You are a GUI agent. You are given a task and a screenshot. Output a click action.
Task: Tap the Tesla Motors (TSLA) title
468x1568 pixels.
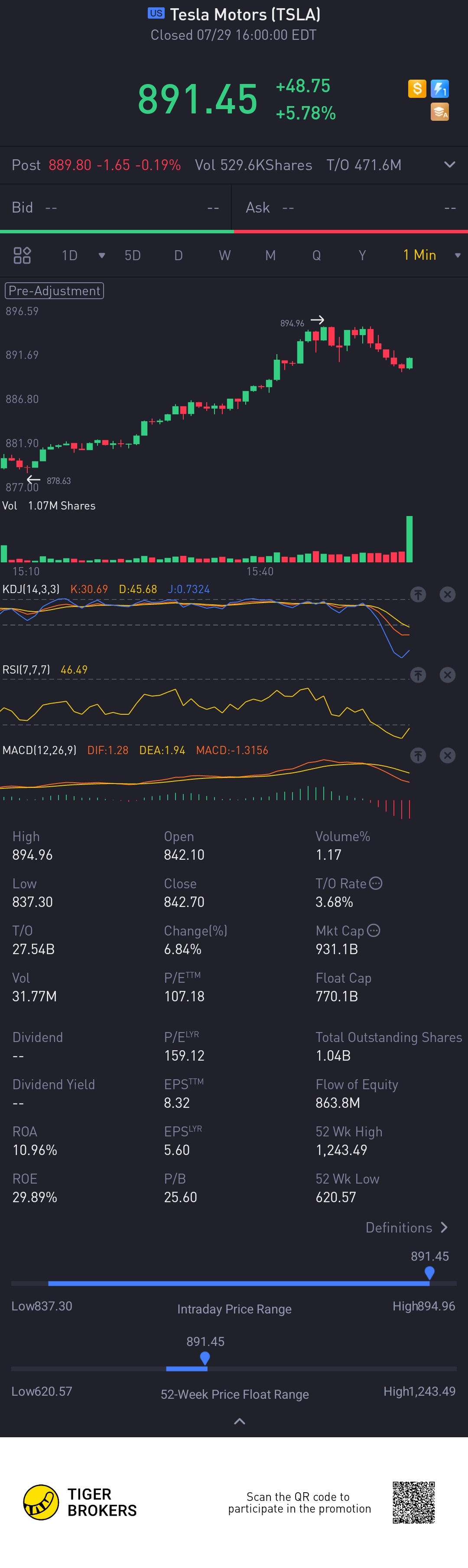[245, 14]
